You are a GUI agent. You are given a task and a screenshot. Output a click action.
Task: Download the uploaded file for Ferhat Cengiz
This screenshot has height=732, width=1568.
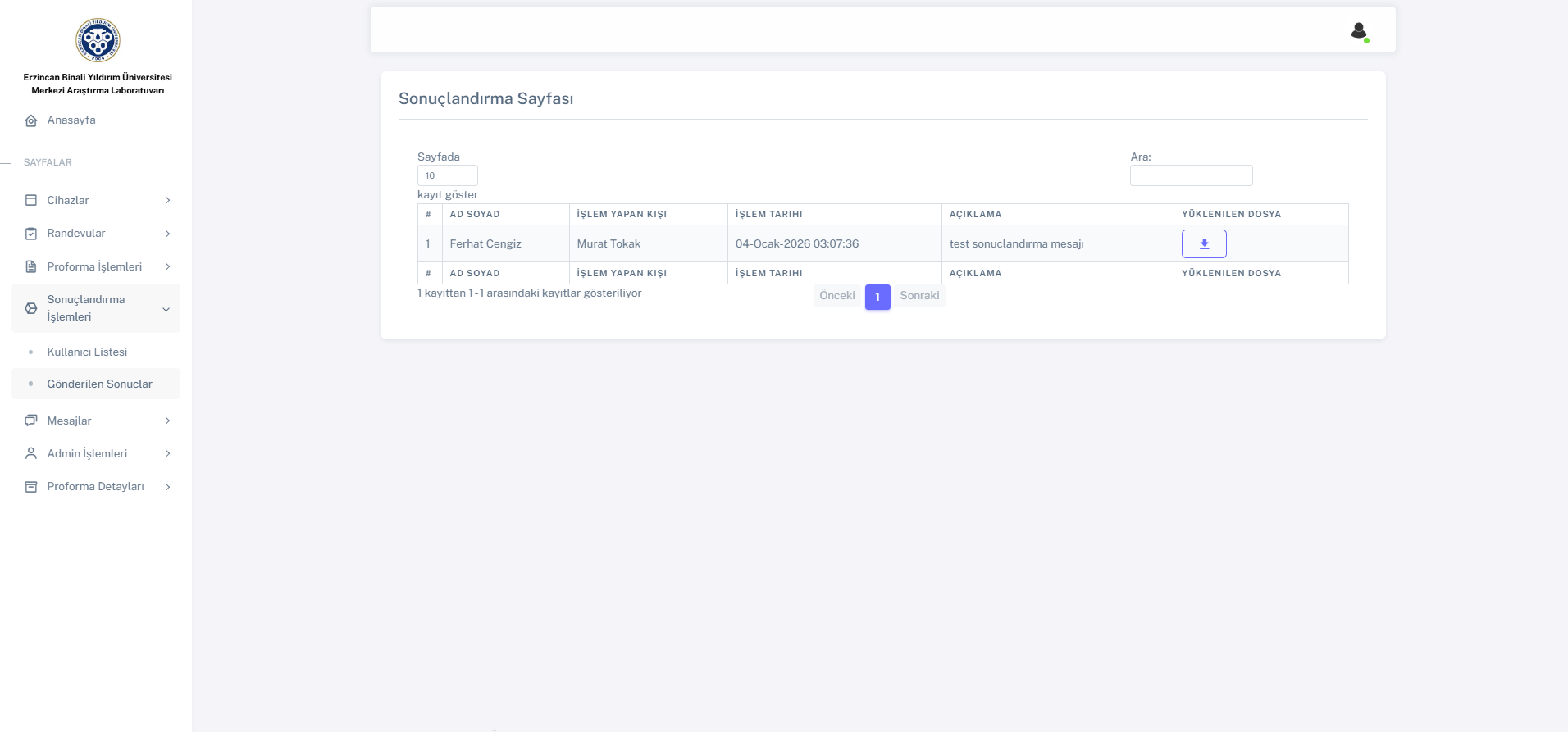pyautogui.click(x=1203, y=243)
